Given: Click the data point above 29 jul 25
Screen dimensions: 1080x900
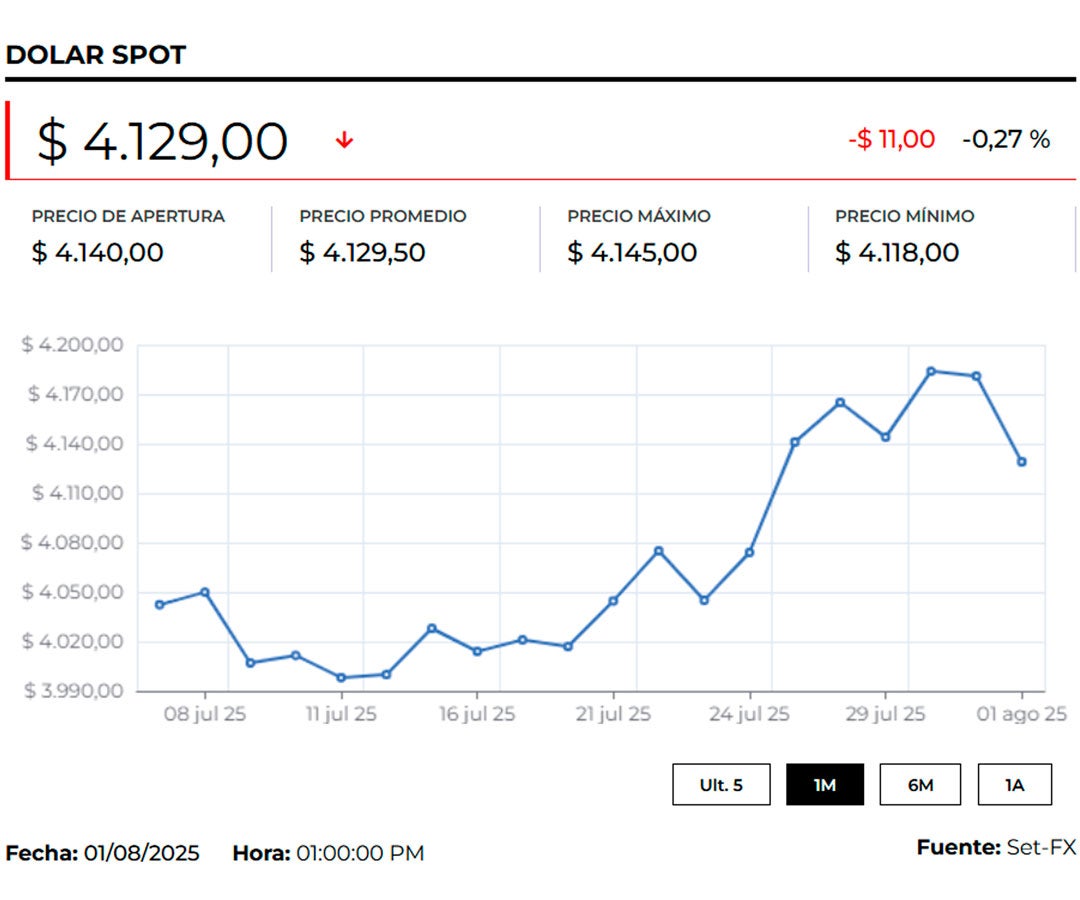Looking at the screenshot, I should pos(885,437).
